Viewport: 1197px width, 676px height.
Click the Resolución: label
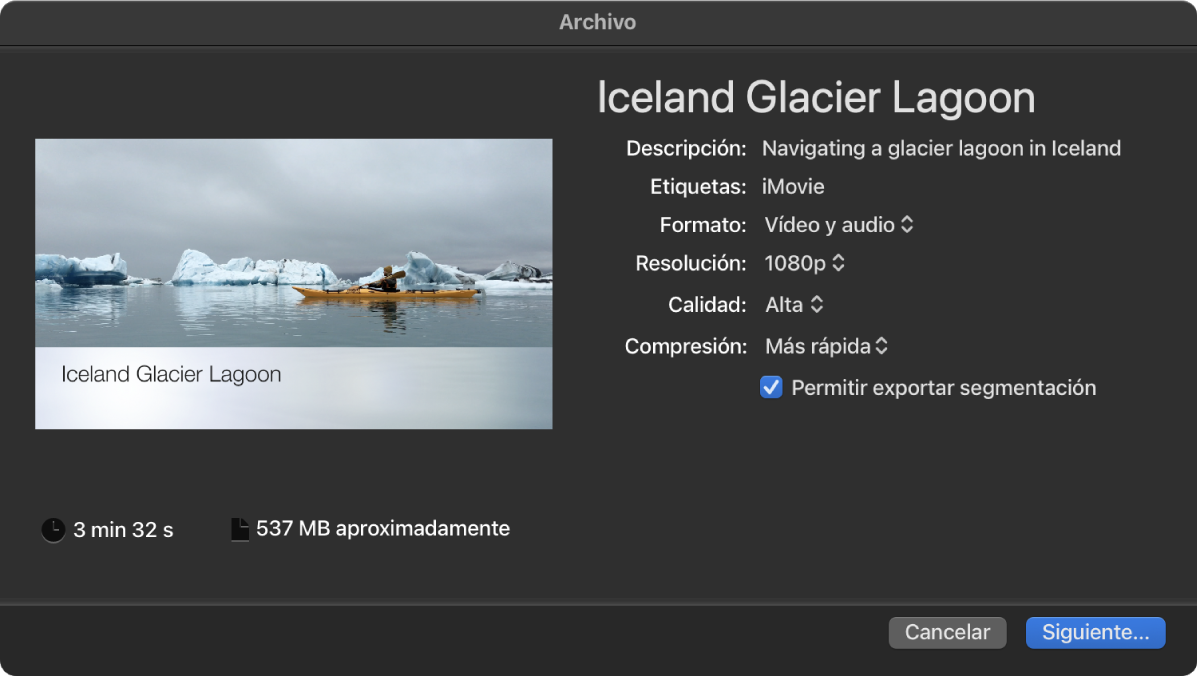pos(691,263)
